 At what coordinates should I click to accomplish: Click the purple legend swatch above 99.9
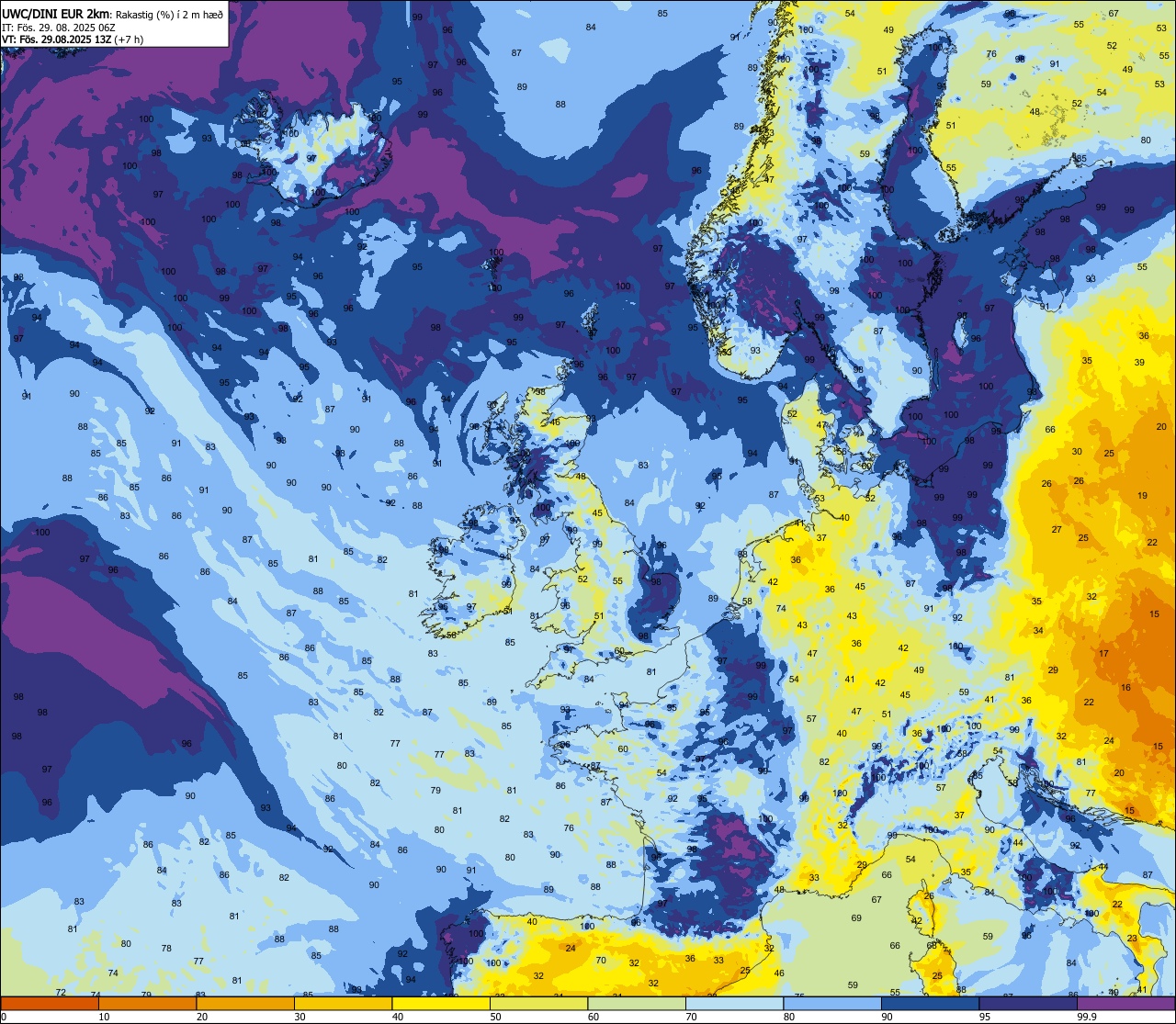[x=1125, y=1004]
